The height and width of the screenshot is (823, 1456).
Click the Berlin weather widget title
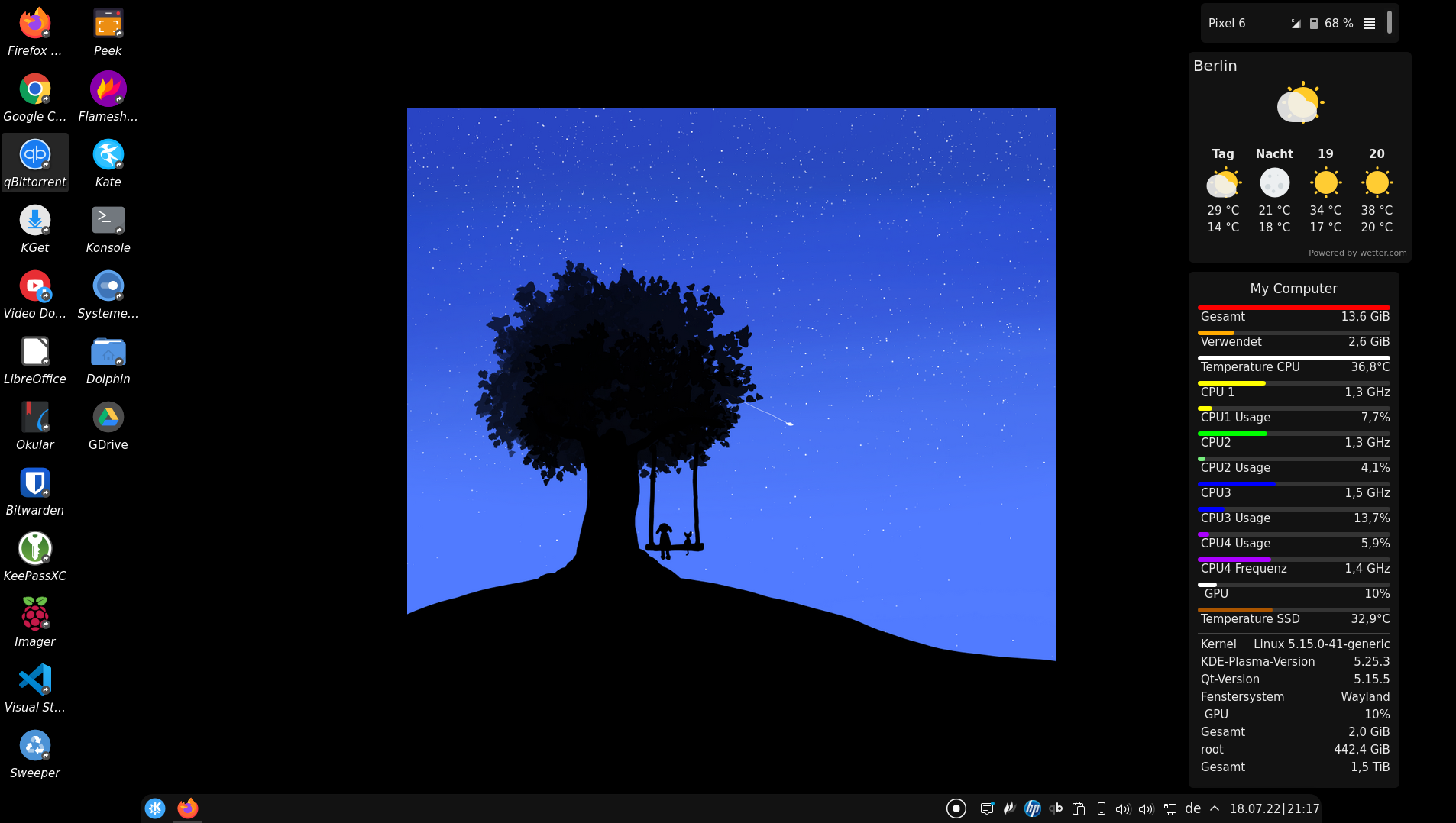(x=1215, y=66)
